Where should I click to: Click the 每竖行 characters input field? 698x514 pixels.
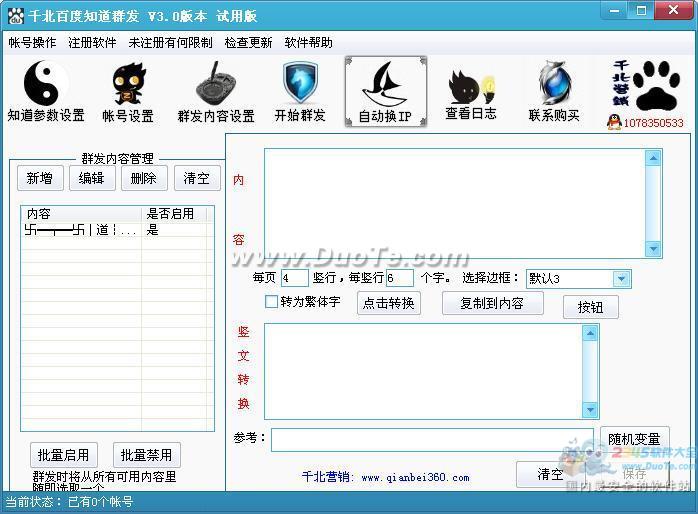tap(400, 278)
